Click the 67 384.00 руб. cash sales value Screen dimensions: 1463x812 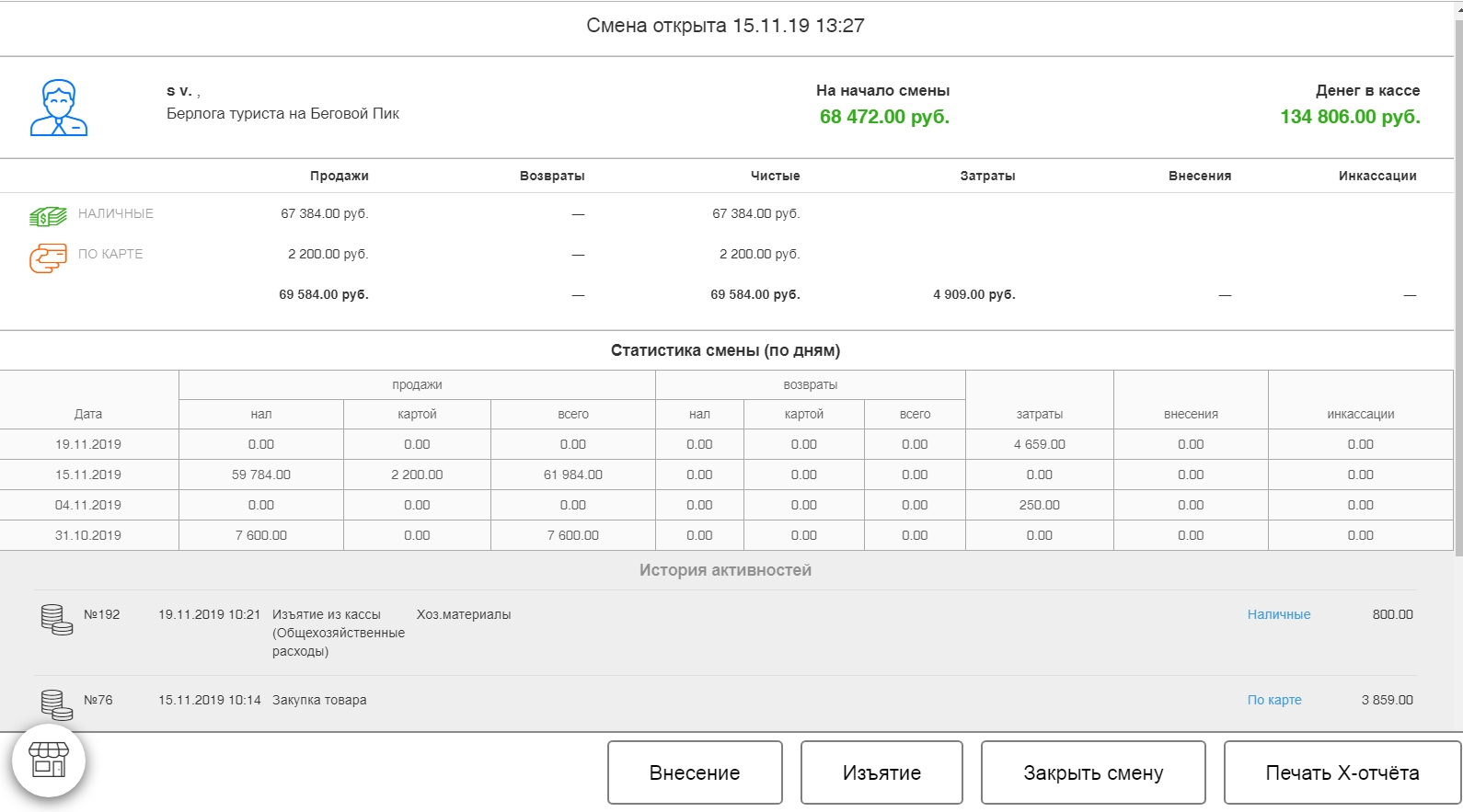(x=325, y=213)
